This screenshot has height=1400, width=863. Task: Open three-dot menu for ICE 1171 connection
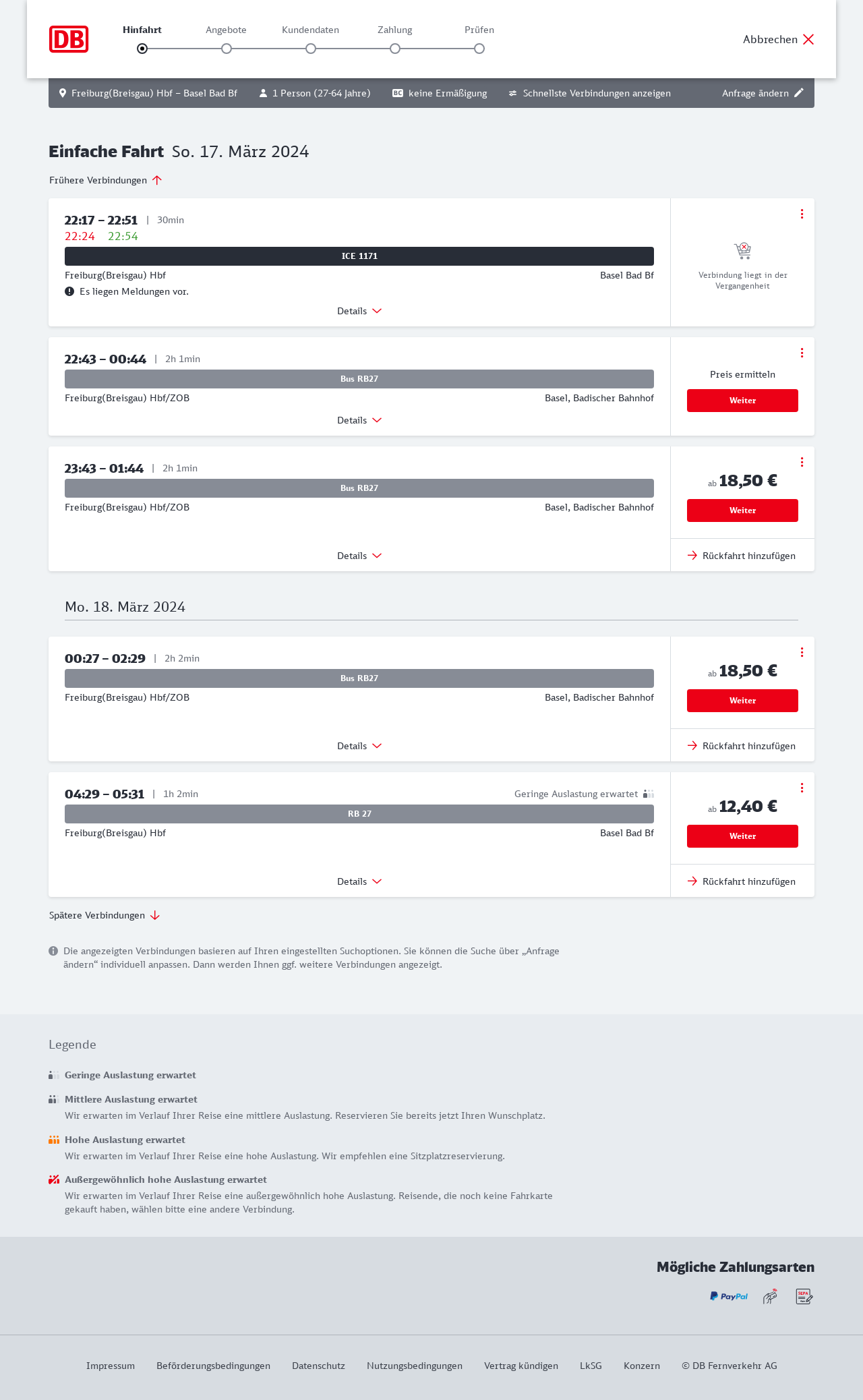coord(802,214)
